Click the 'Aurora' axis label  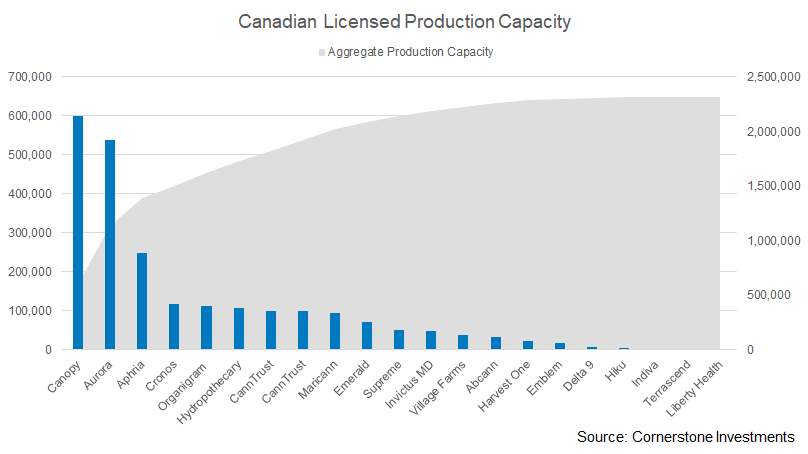[98, 376]
